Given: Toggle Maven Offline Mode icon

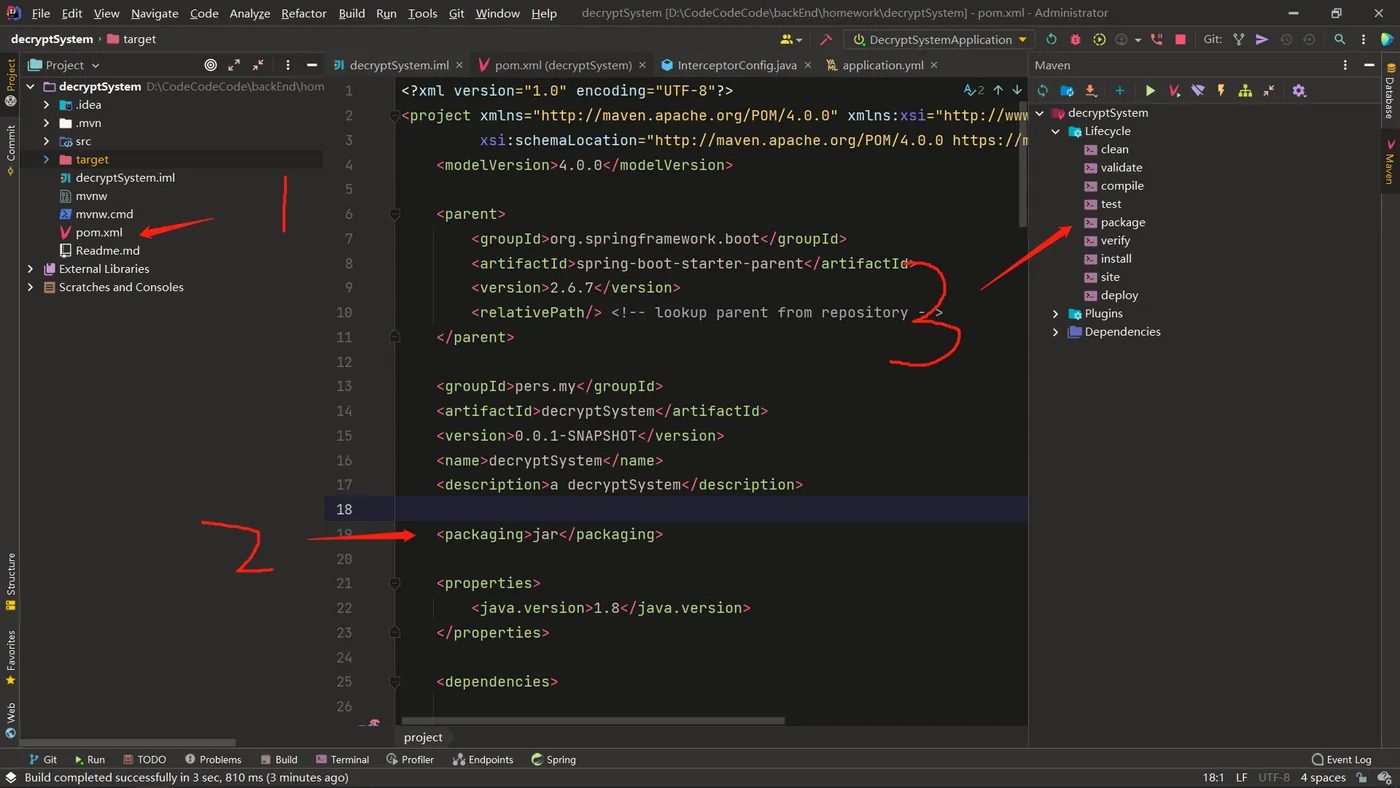Looking at the screenshot, I should [x=1198, y=91].
